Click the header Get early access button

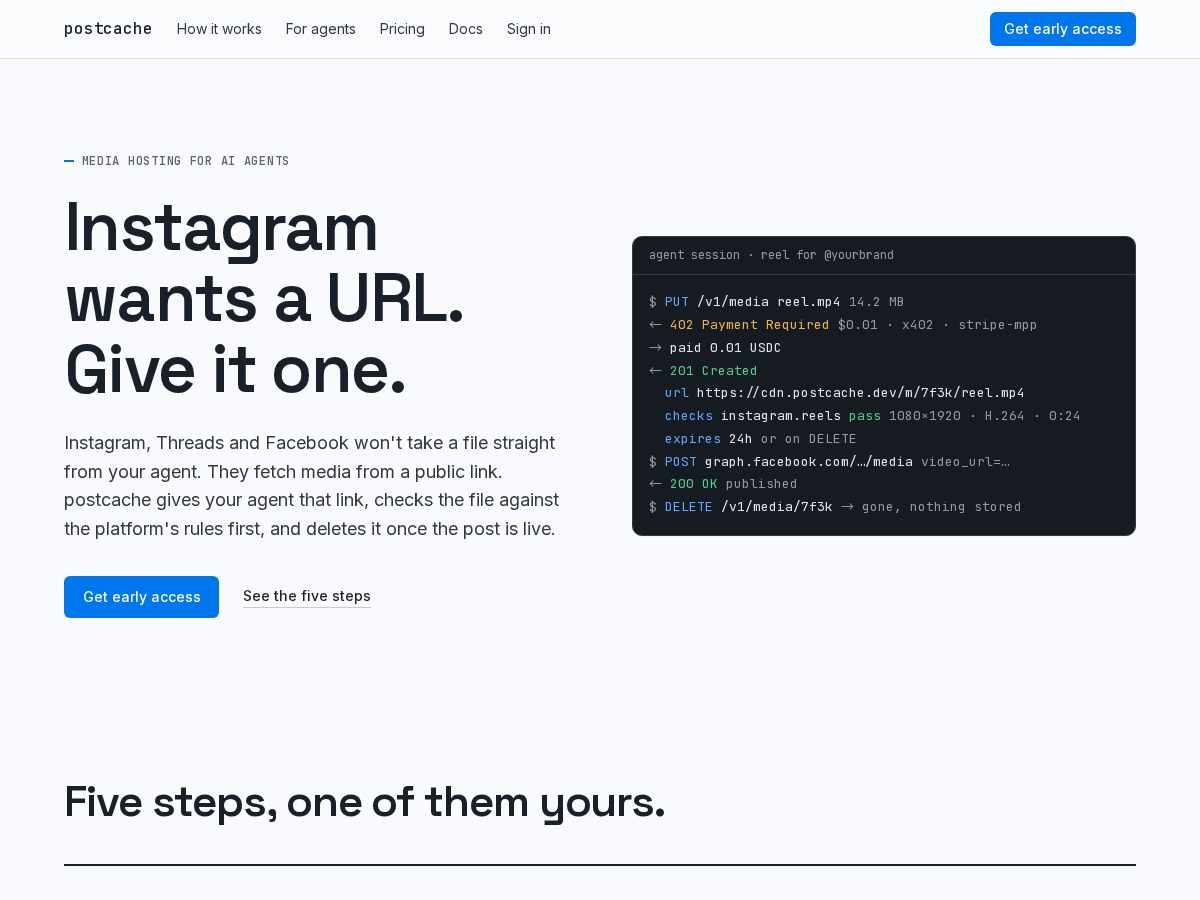point(1063,29)
